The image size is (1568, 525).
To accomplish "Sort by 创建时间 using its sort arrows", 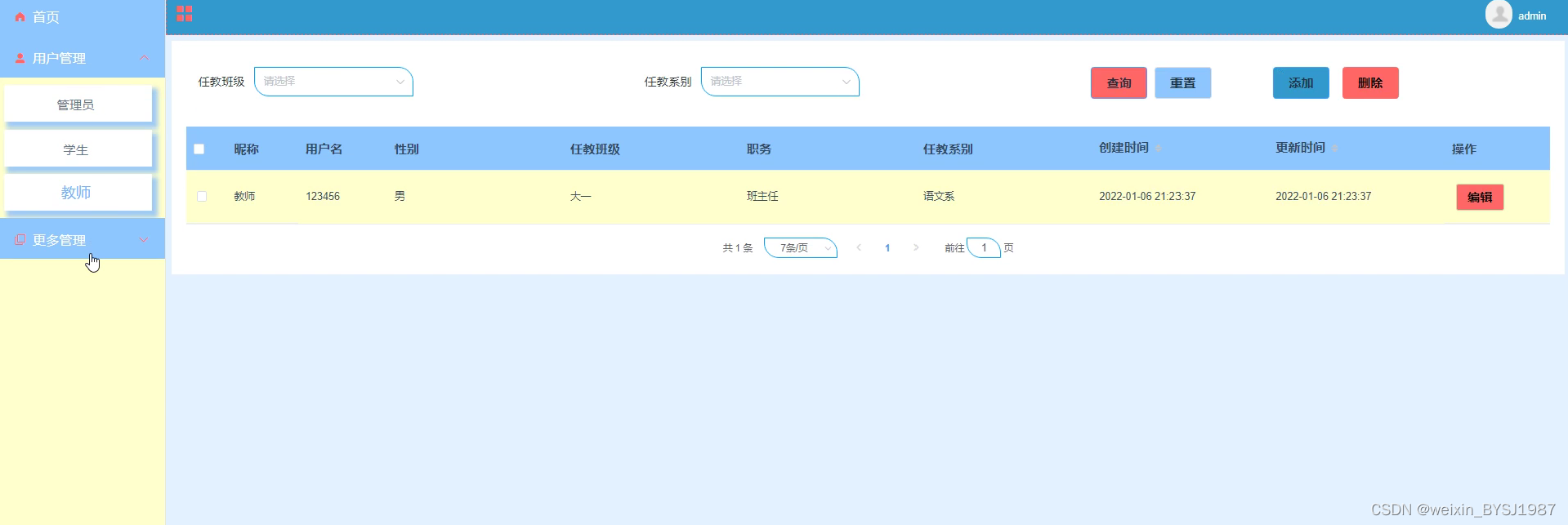I will tap(1158, 149).
